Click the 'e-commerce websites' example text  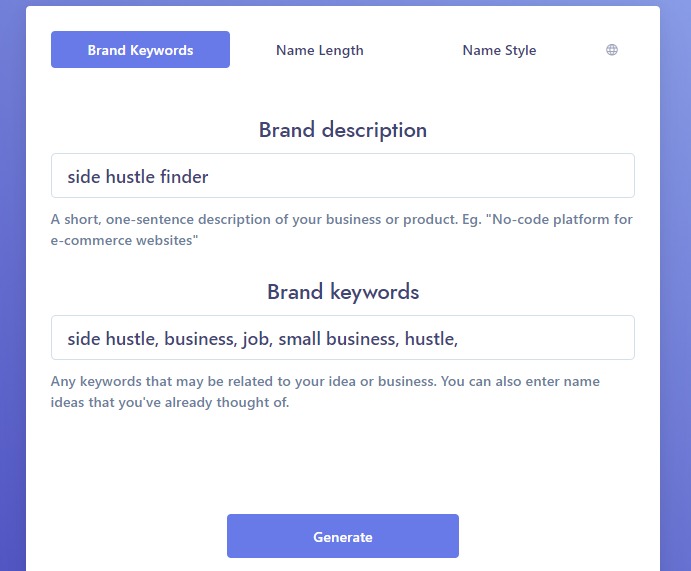point(124,240)
